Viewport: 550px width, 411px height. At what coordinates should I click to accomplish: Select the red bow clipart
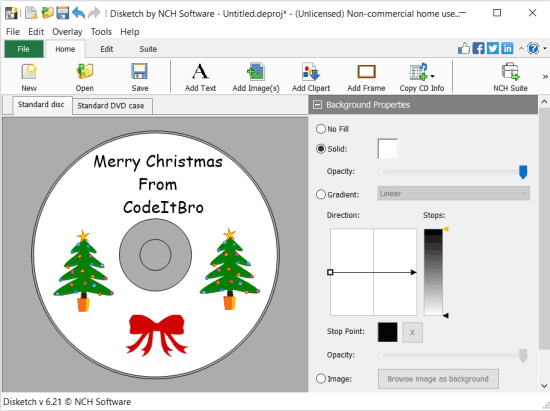157,335
